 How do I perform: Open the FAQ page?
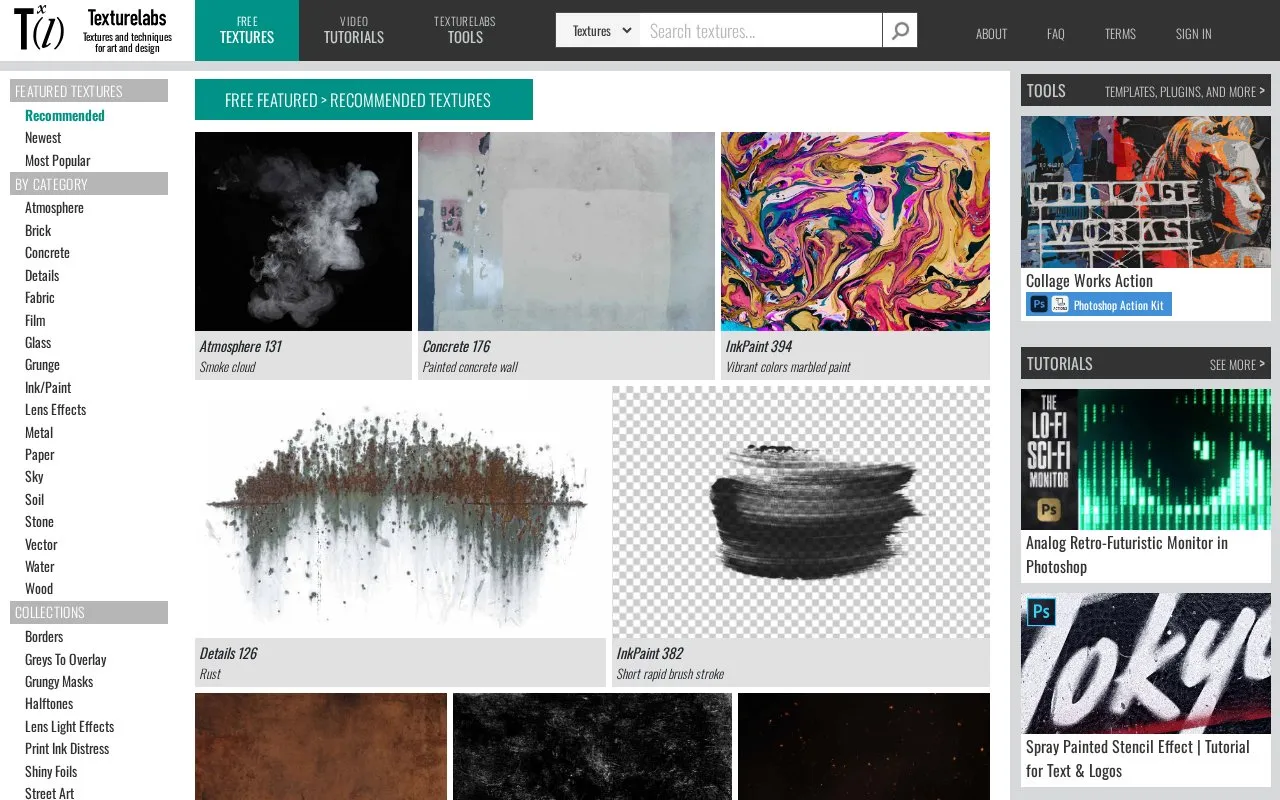point(1056,34)
